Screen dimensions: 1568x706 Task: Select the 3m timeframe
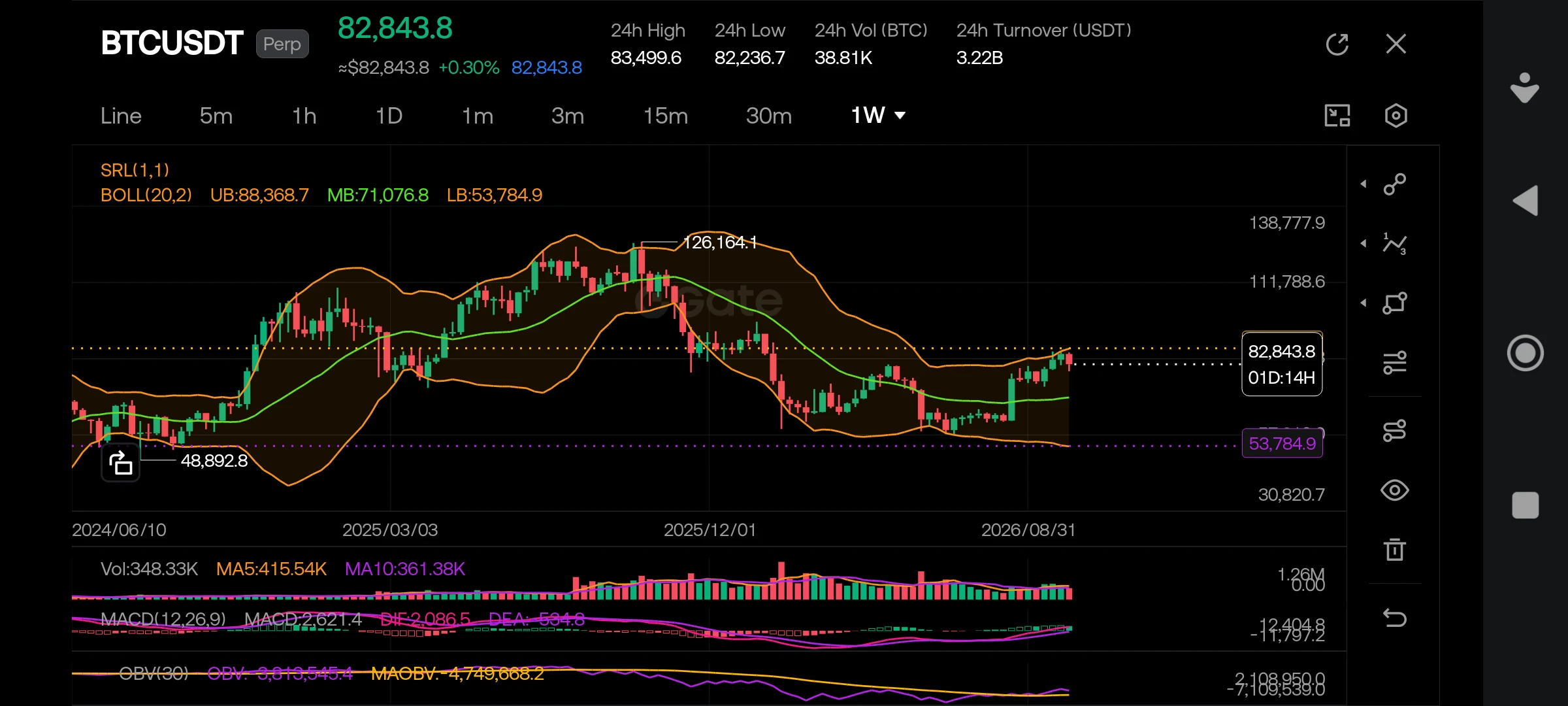(x=568, y=116)
